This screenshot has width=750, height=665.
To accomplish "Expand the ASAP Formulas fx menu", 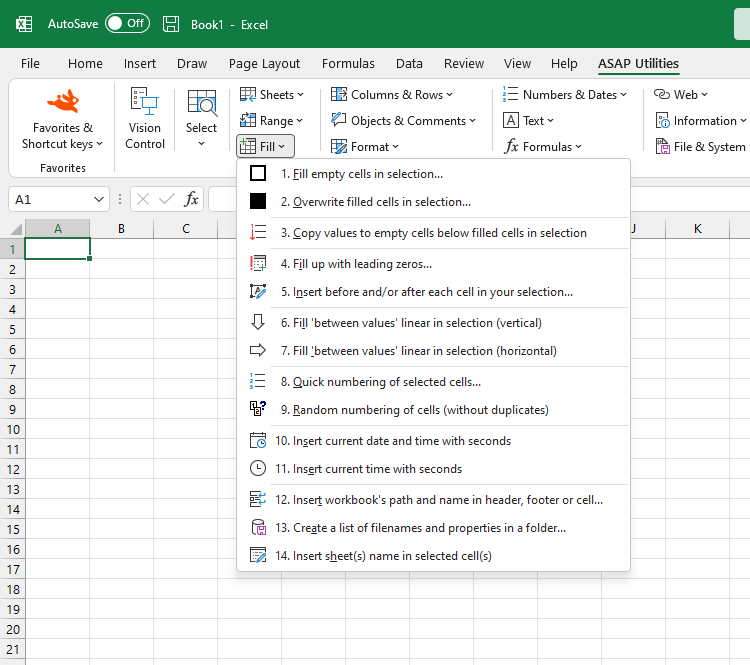I will pyautogui.click(x=543, y=146).
